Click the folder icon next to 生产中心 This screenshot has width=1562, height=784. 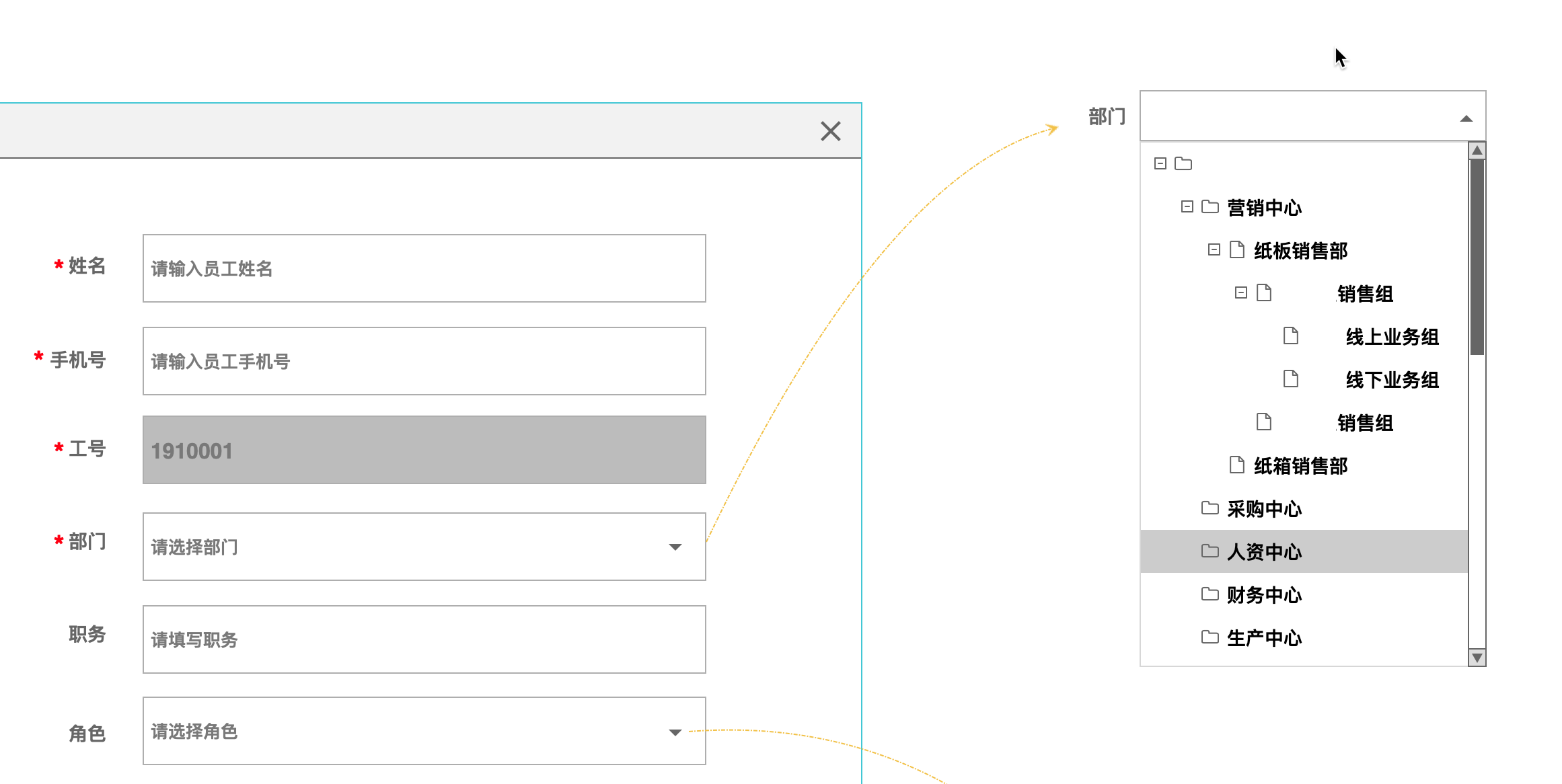coord(1210,637)
